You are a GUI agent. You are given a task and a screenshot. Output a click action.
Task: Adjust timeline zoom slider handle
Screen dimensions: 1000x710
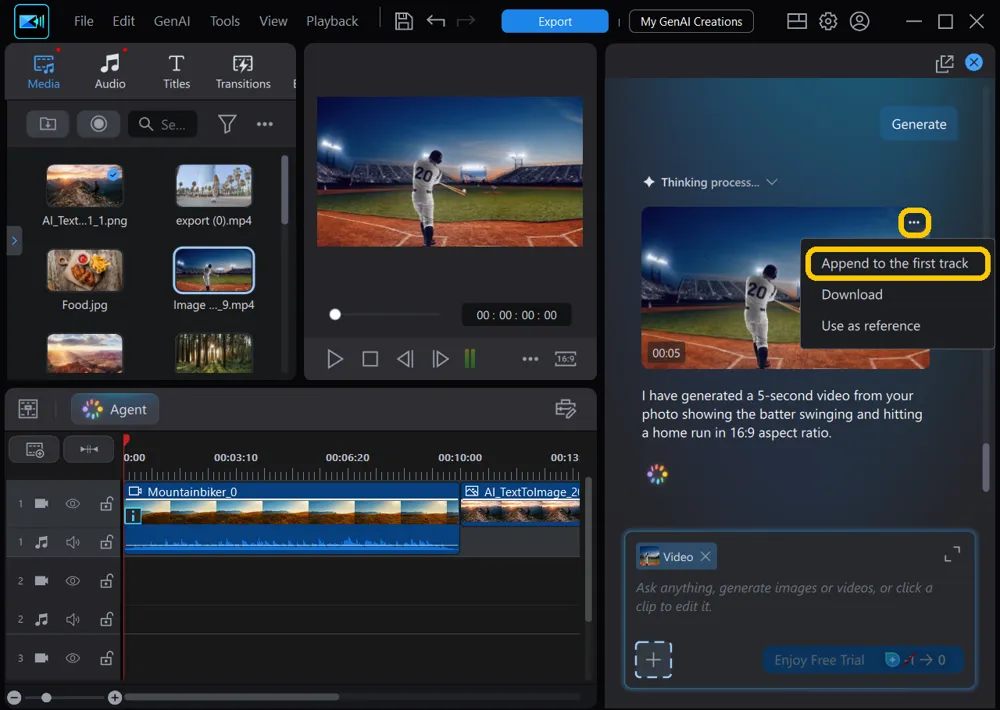46,697
